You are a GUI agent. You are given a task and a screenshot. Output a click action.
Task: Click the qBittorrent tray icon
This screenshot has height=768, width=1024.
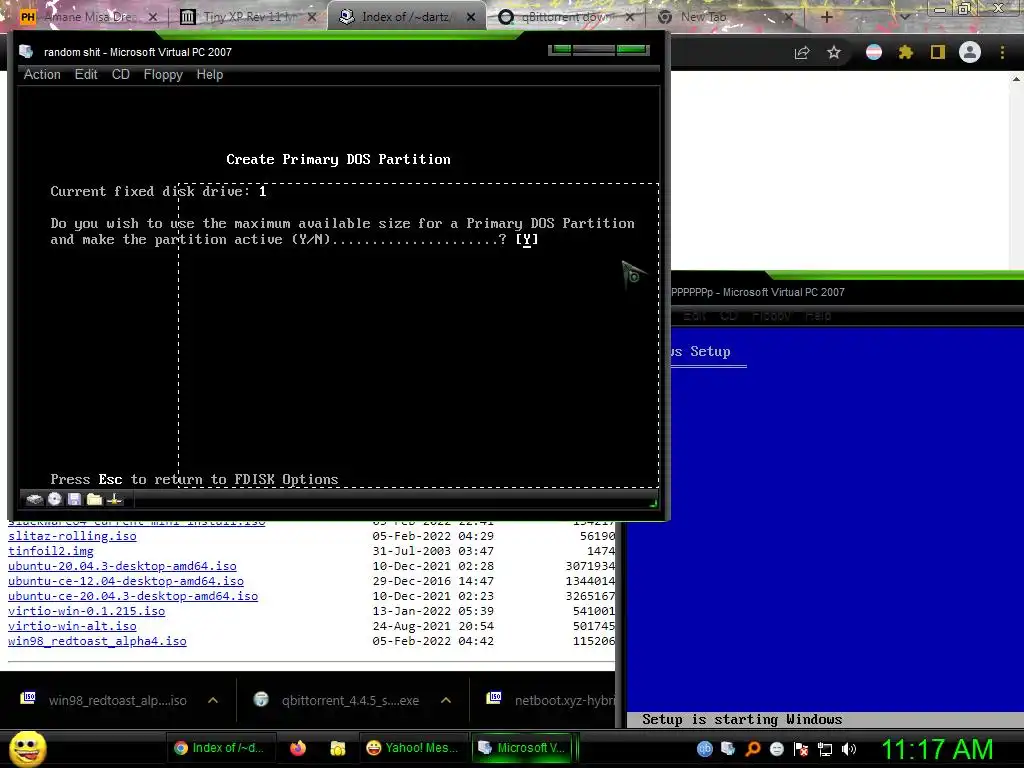tap(705, 749)
